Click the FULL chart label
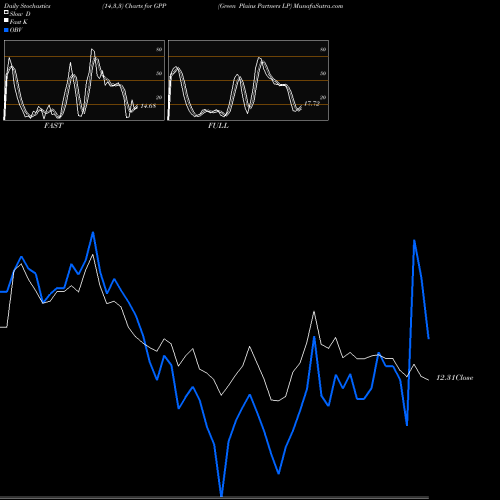 (x=218, y=126)
